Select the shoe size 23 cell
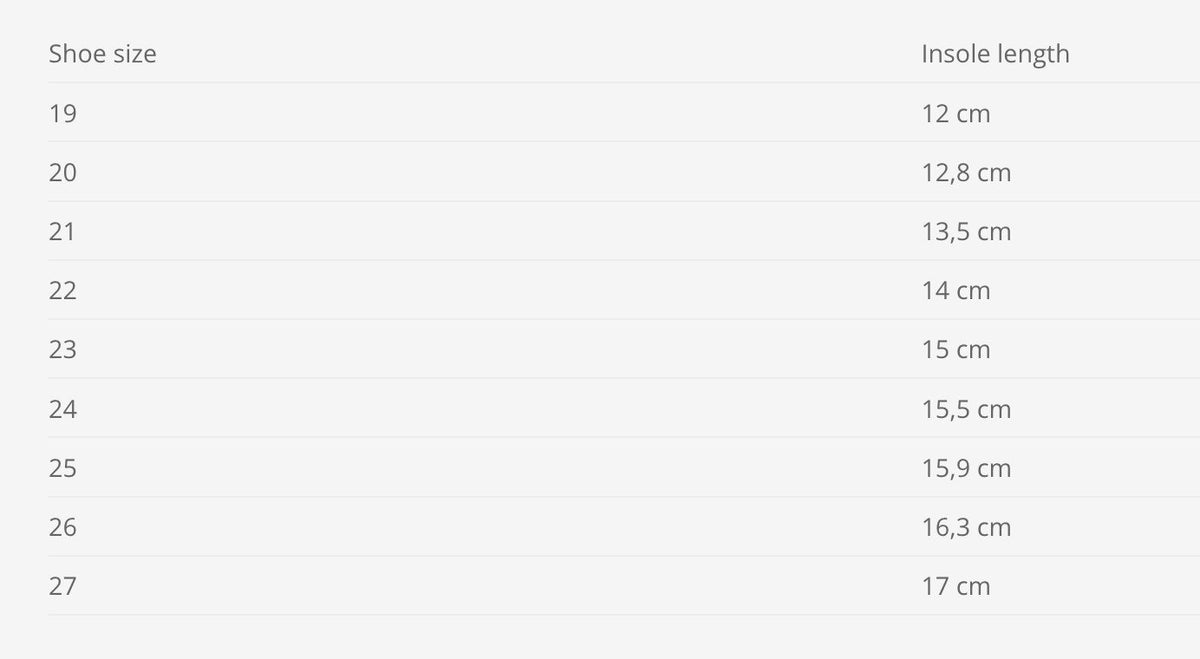The width and height of the screenshot is (1200, 659). (x=63, y=349)
